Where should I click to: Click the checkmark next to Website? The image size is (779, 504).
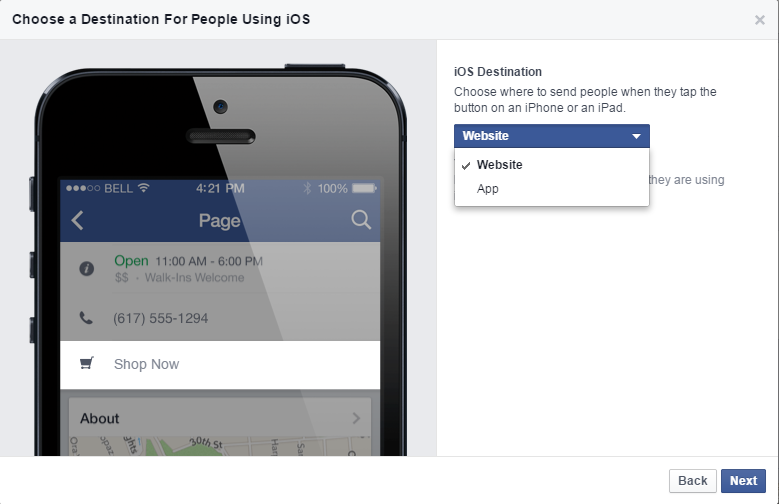pos(466,166)
